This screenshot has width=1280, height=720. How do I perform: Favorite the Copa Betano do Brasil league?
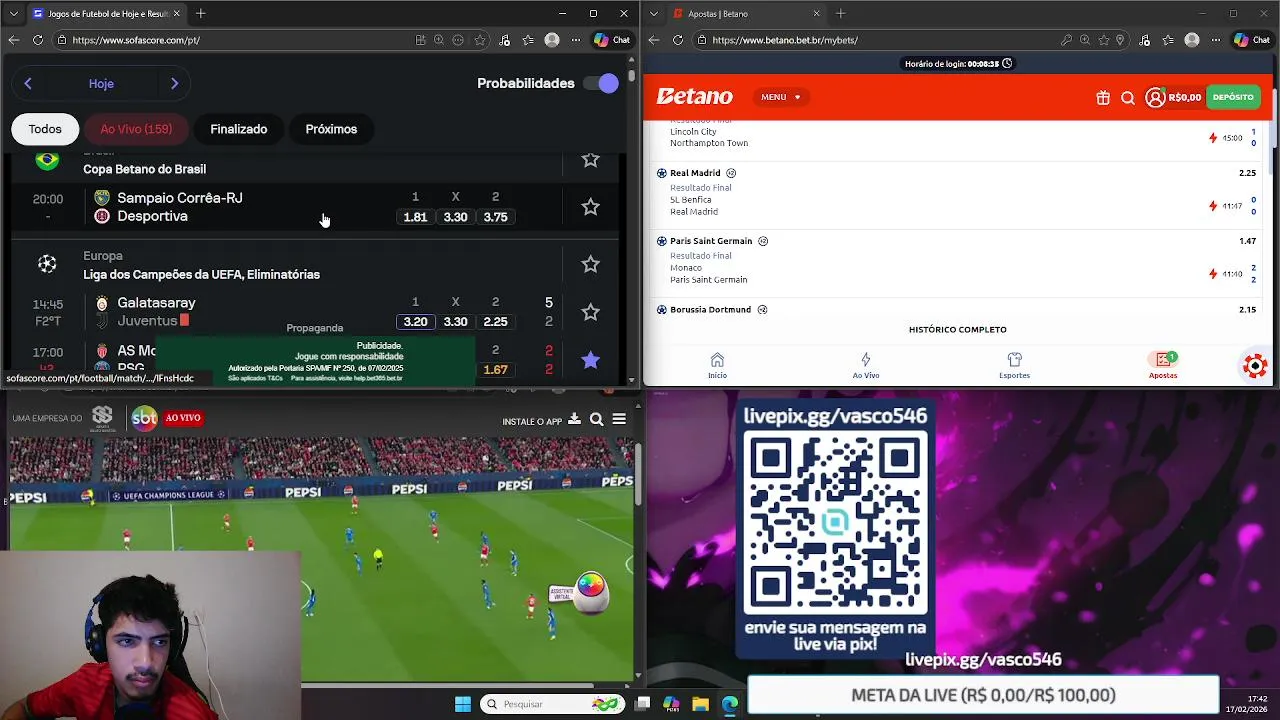pos(591,160)
